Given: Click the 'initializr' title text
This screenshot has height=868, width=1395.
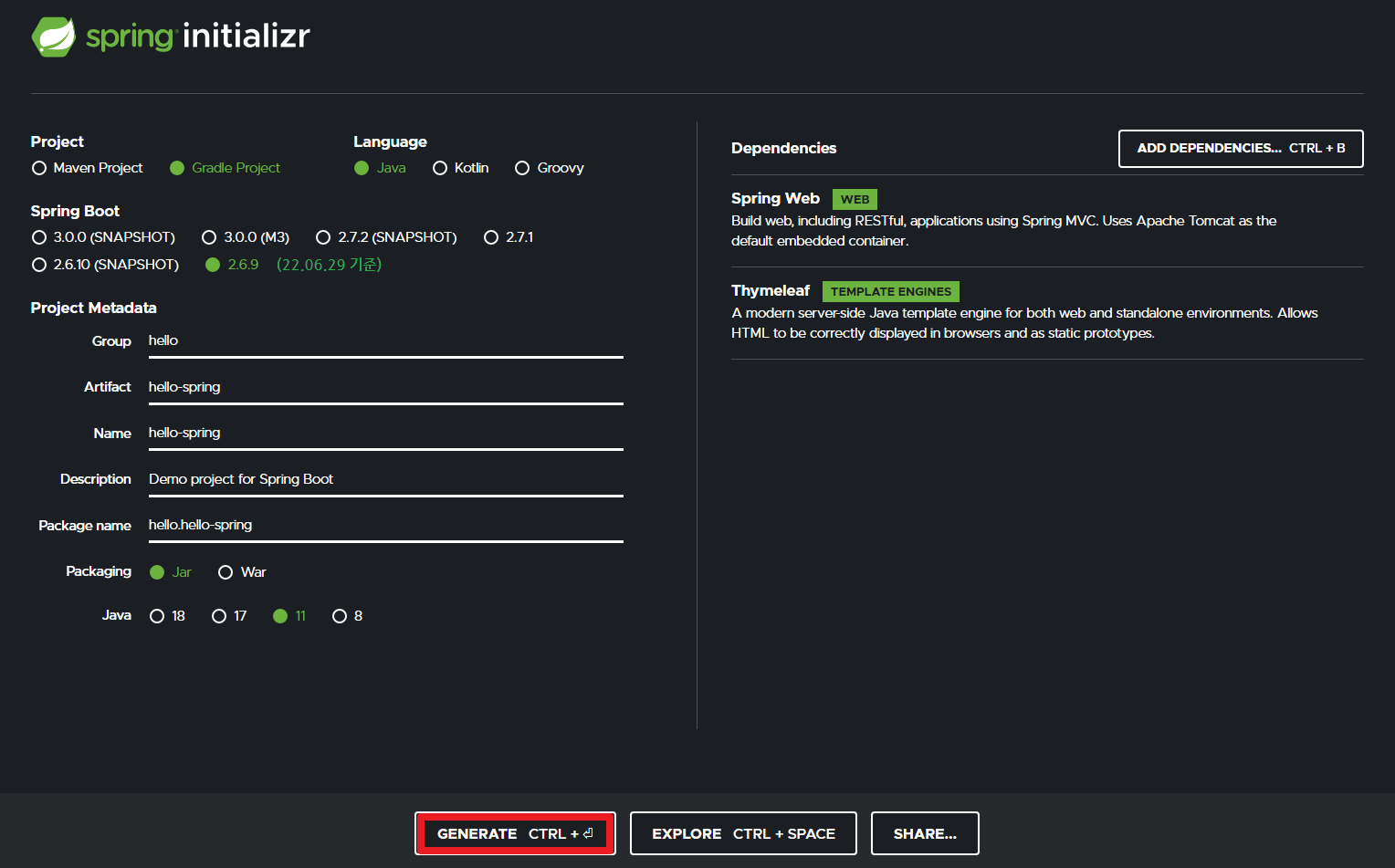Looking at the screenshot, I should 246,37.
